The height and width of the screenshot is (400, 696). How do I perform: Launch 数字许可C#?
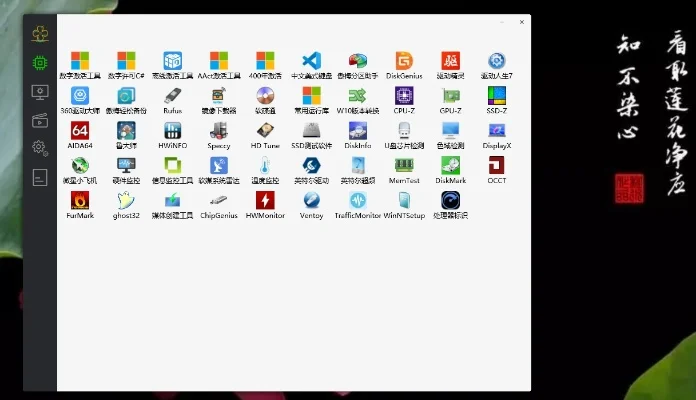(126, 66)
